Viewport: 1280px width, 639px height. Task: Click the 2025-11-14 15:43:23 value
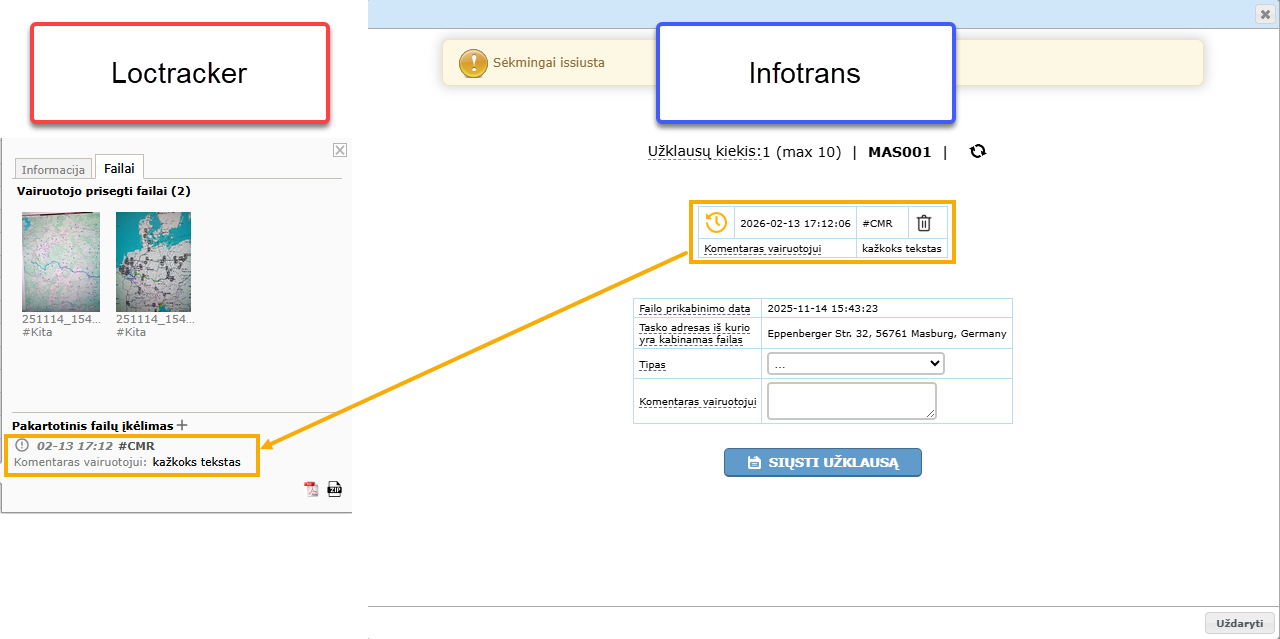[x=822, y=309]
